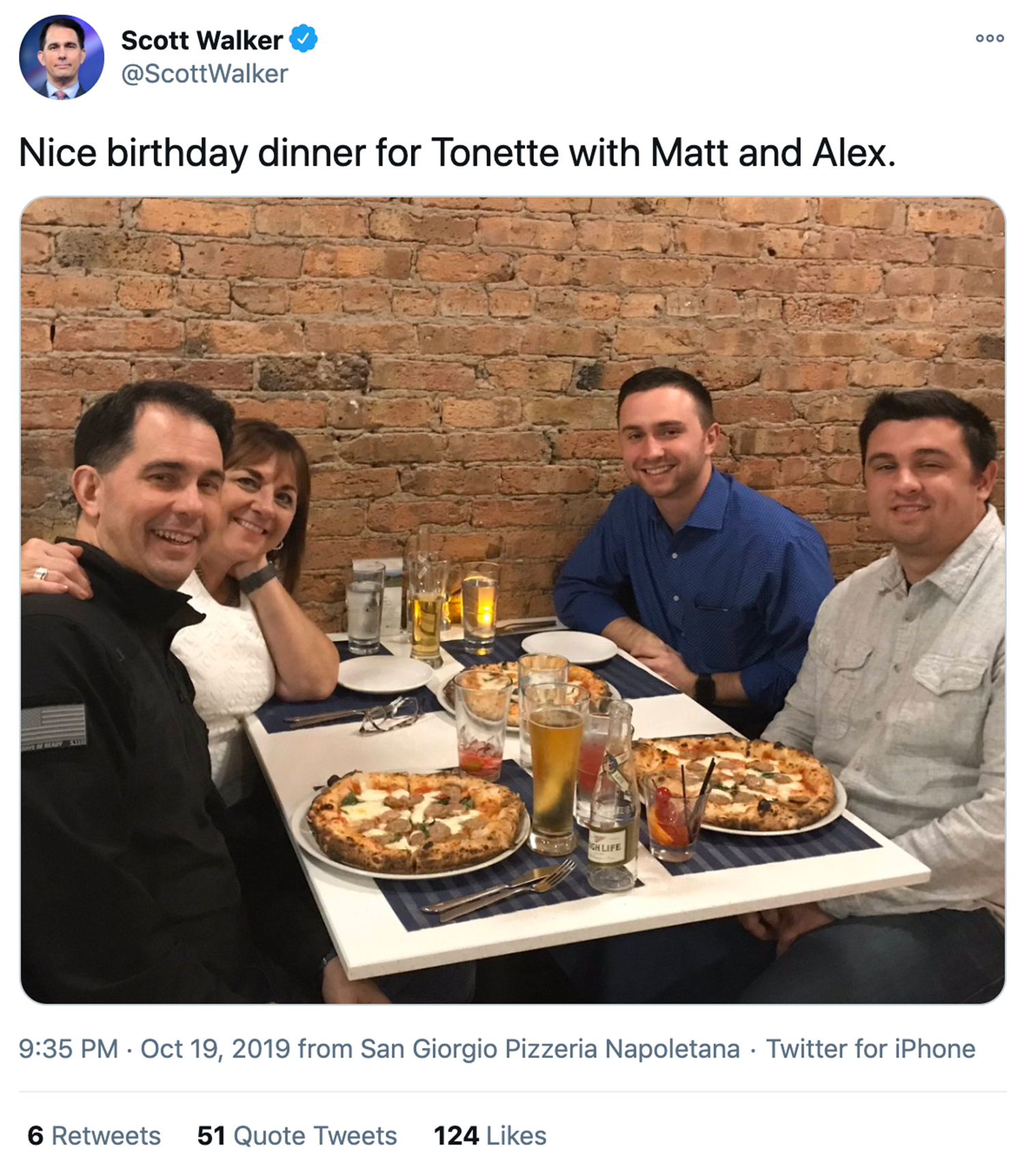Click the tweet text about birthday dinner
Screen dimensions: 1024x1176
[x=457, y=152]
